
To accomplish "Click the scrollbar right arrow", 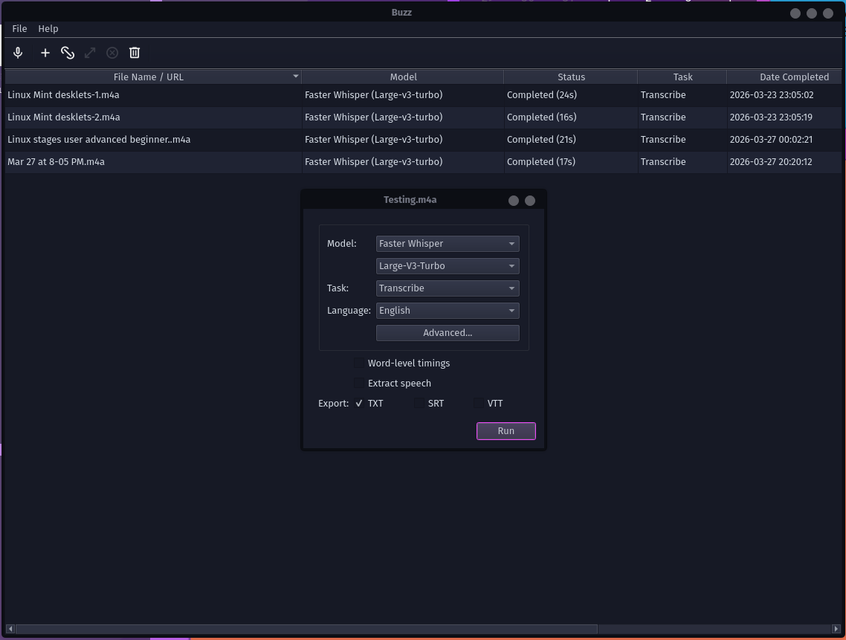I will 836,629.
